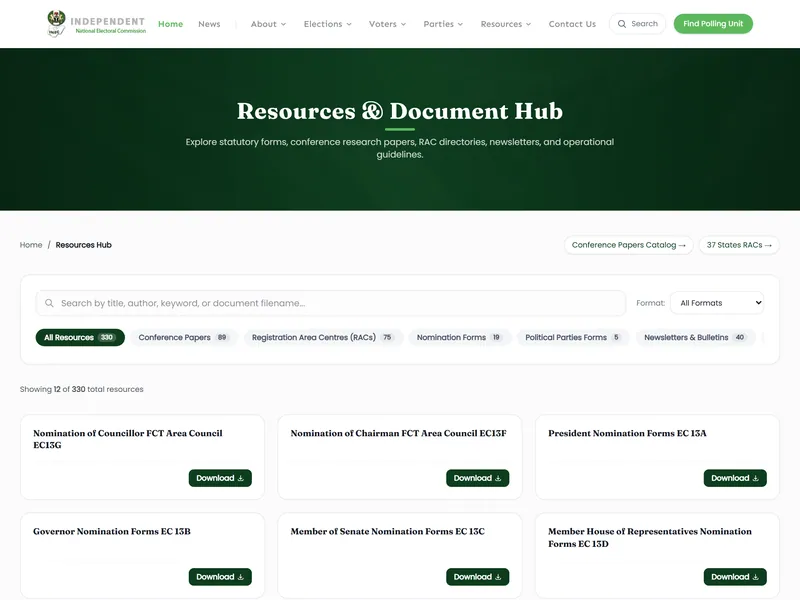Click the 'Showing 12 of 330 total resources' text
The height and width of the screenshot is (600, 800).
pos(82,389)
